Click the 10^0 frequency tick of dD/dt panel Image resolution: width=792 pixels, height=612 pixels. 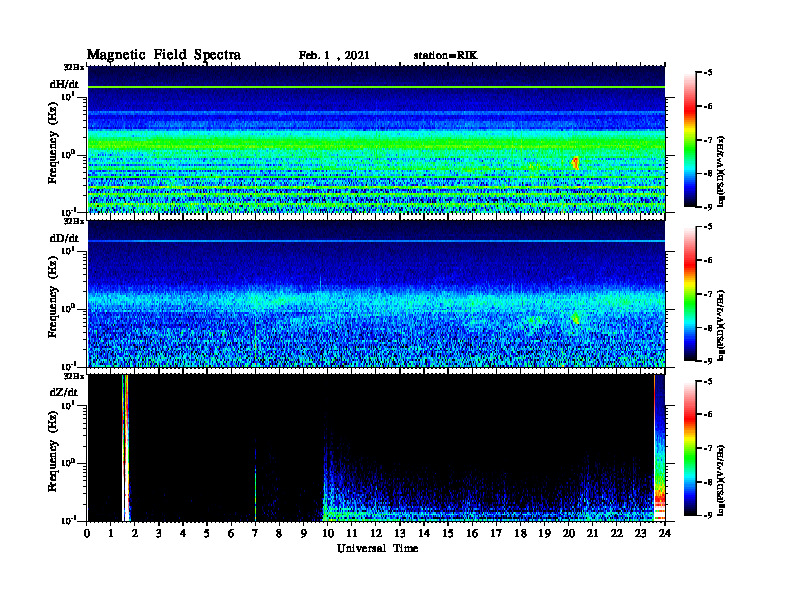(x=68, y=308)
